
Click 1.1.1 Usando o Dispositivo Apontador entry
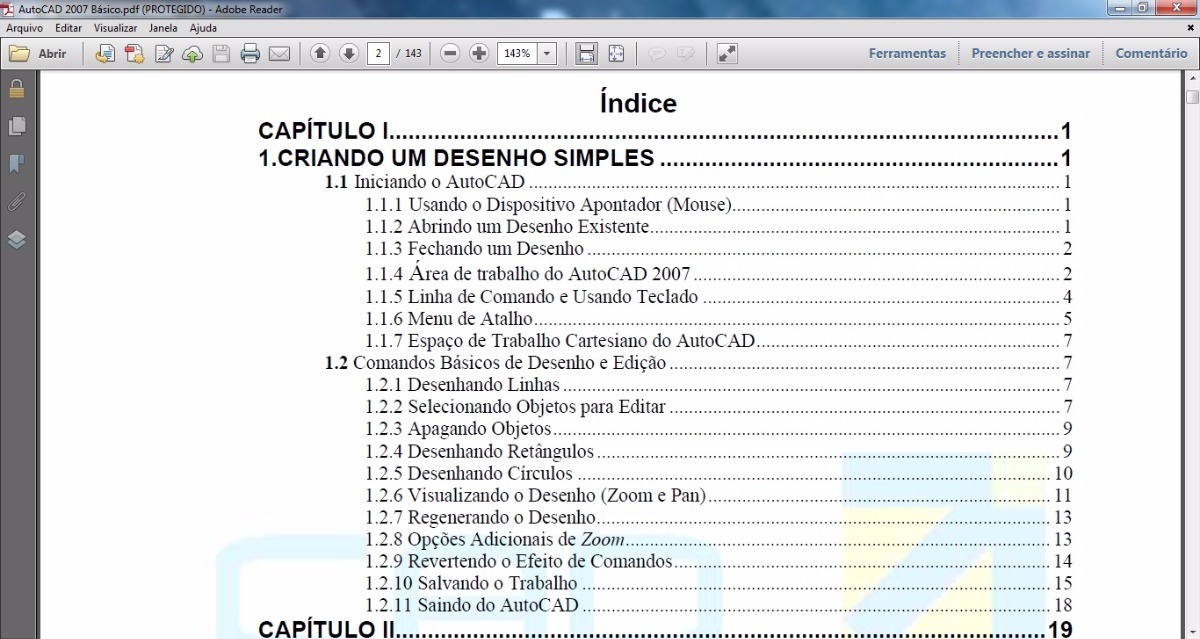(x=719, y=205)
